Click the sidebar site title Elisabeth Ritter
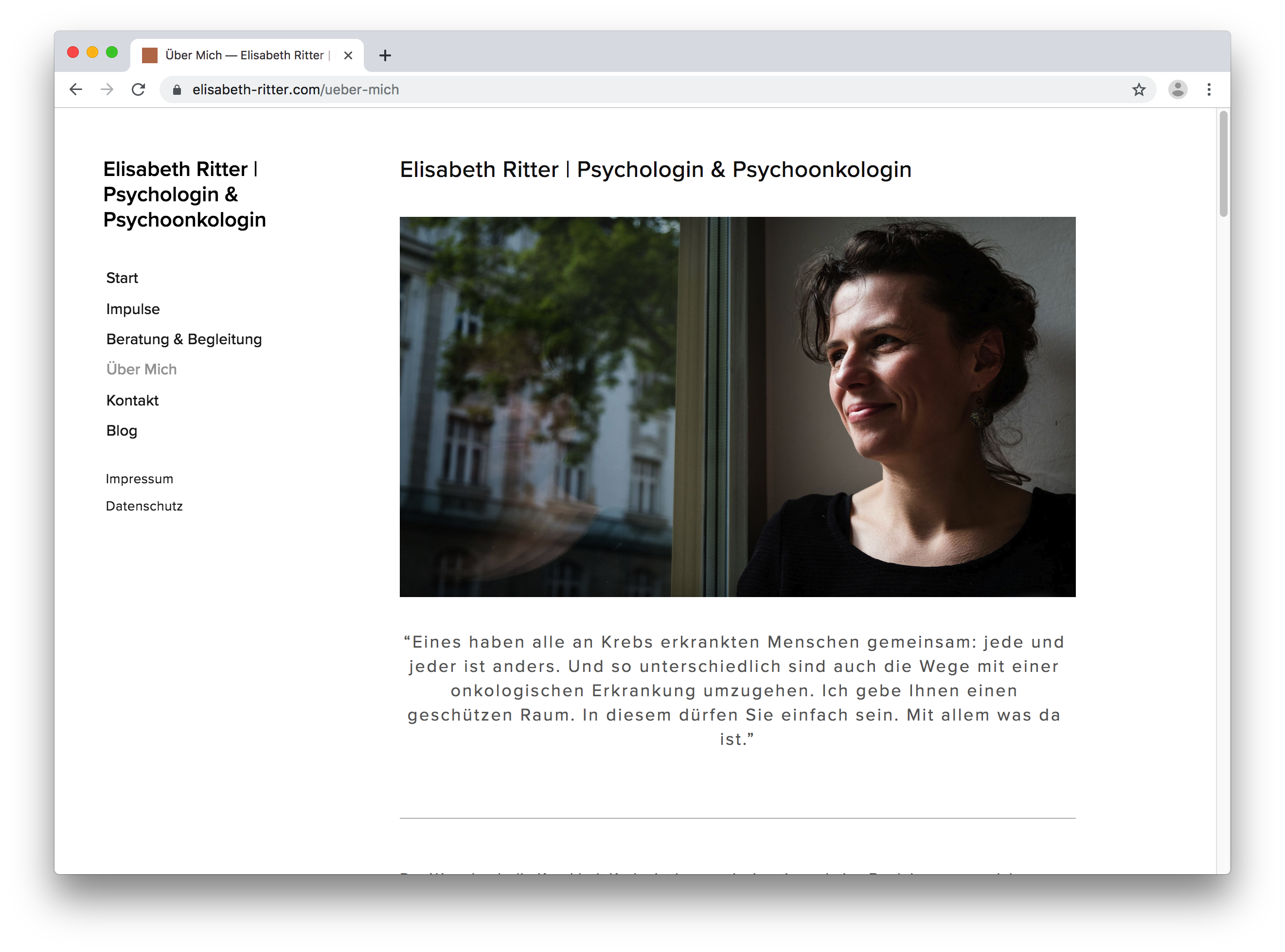 pos(184,194)
